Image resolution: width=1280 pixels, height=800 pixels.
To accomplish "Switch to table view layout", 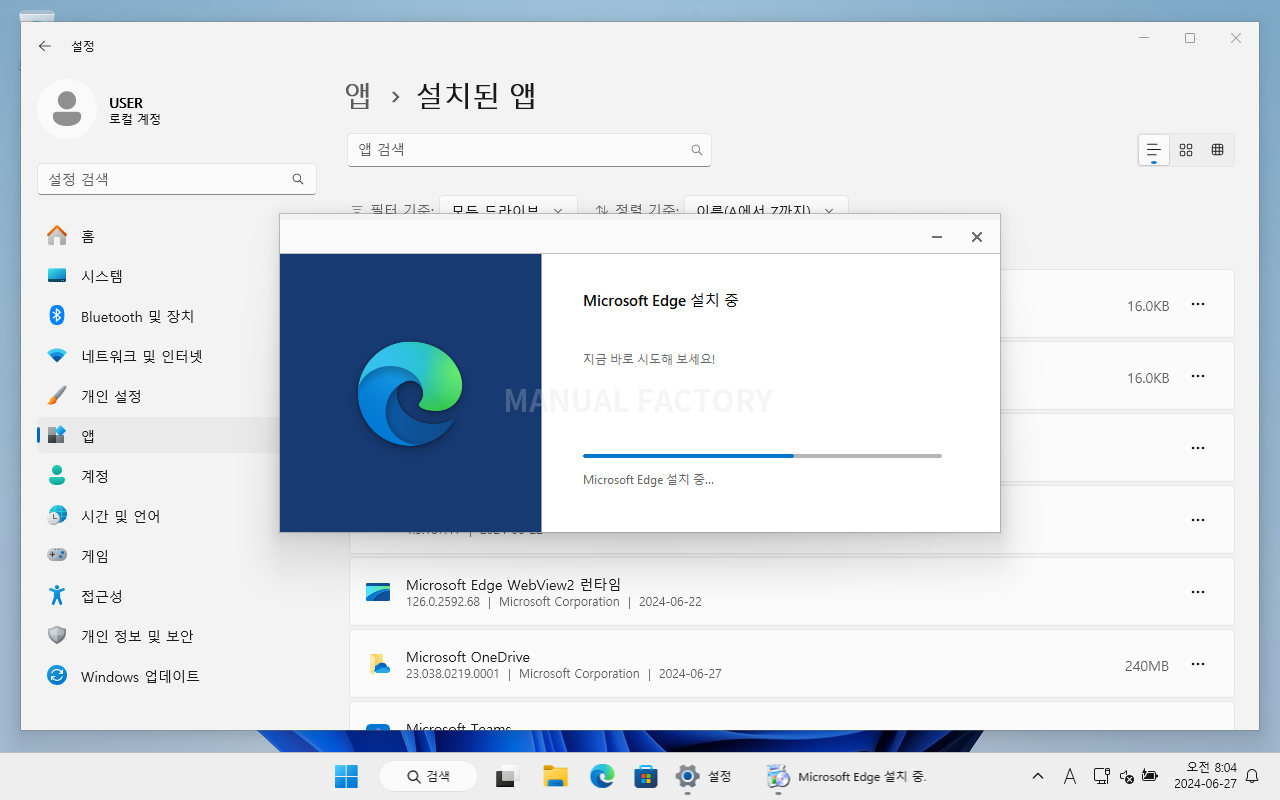I will pyautogui.click(x=1217, y=150).
